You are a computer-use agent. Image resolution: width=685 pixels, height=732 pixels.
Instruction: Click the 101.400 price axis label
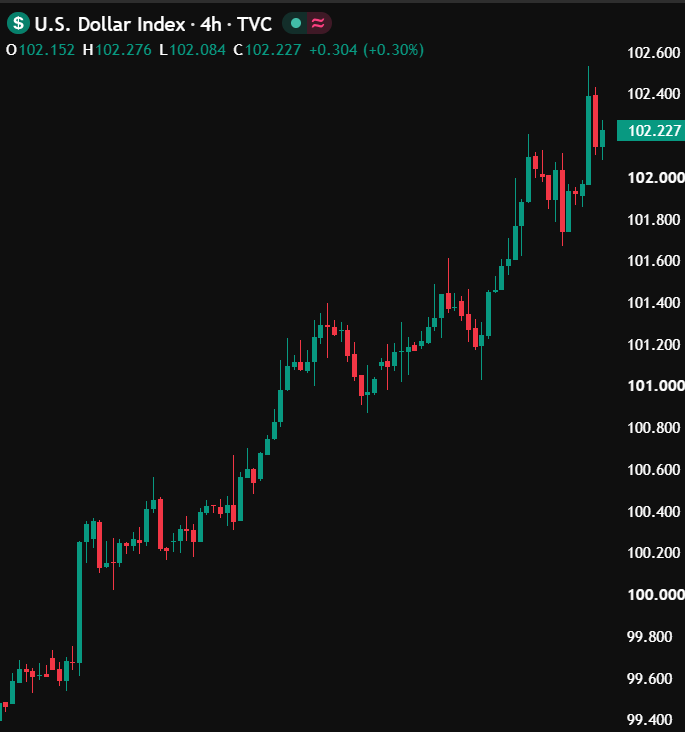pyautogui.click(x=653, y=303)
